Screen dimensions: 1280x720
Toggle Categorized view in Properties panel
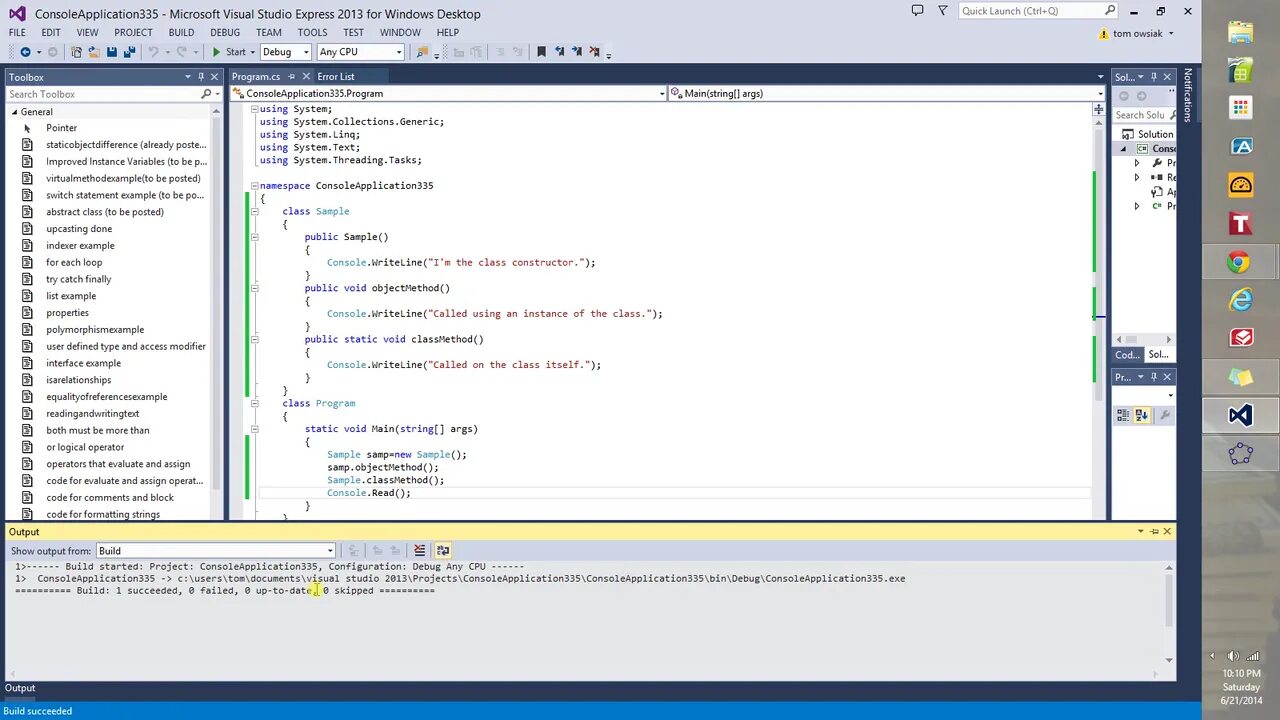[1123, 415]
